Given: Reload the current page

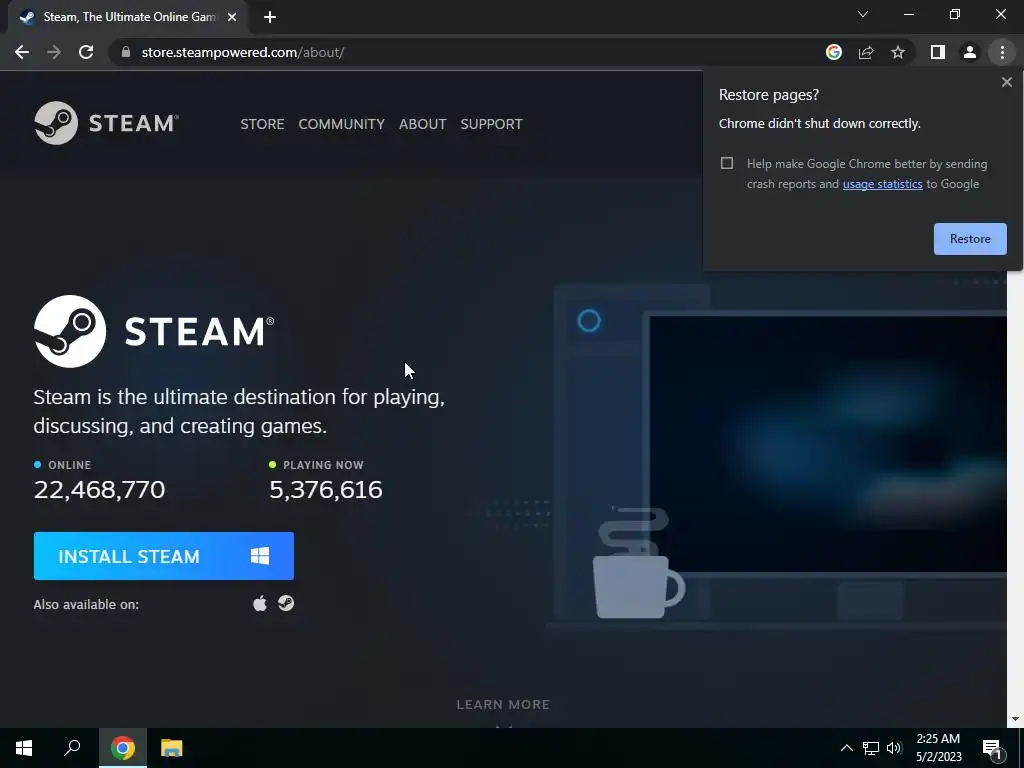Looking at the screenshot, I should click(x=86, y=52).
